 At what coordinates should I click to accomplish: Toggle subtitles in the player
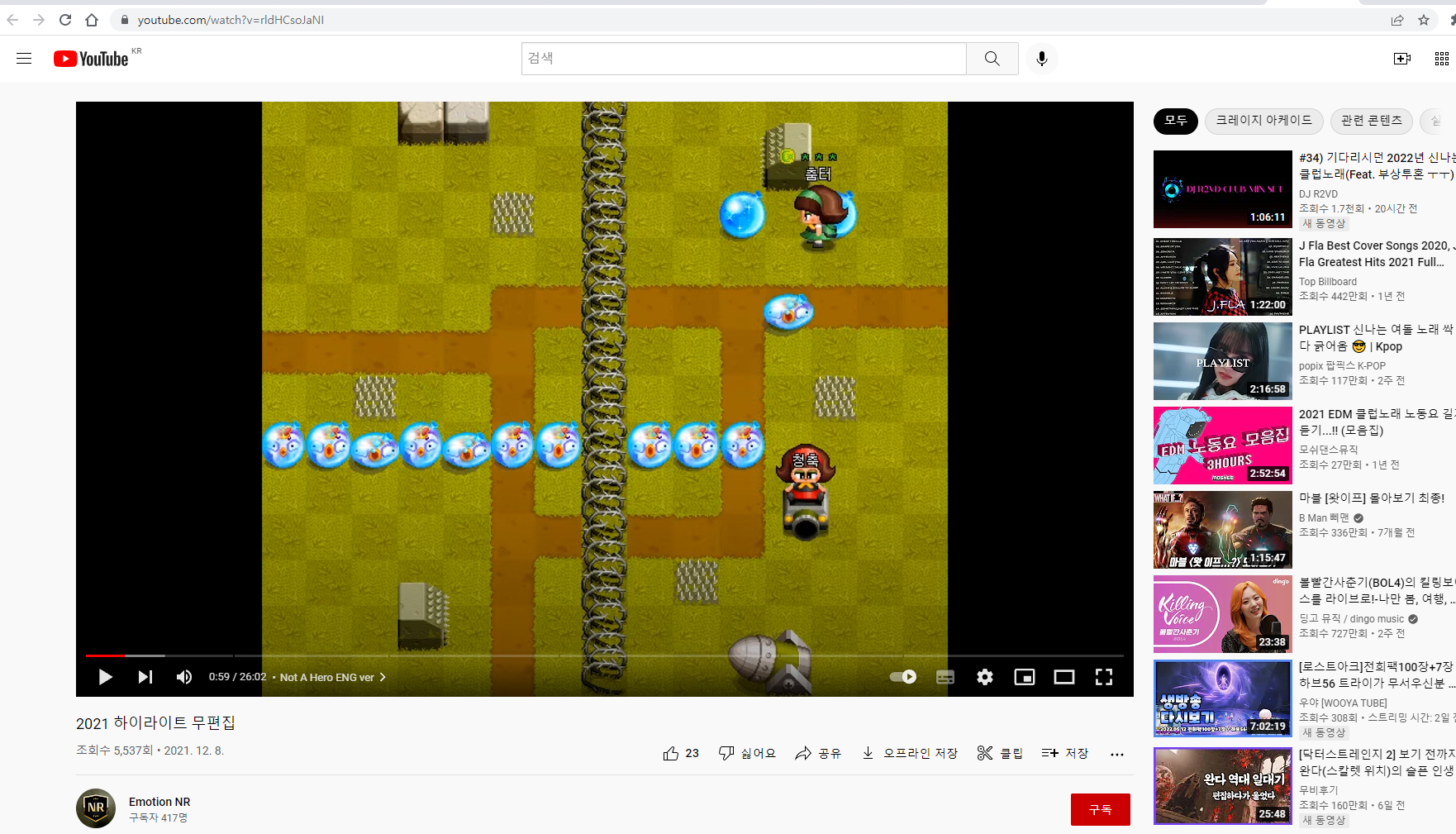click(945, 677)
